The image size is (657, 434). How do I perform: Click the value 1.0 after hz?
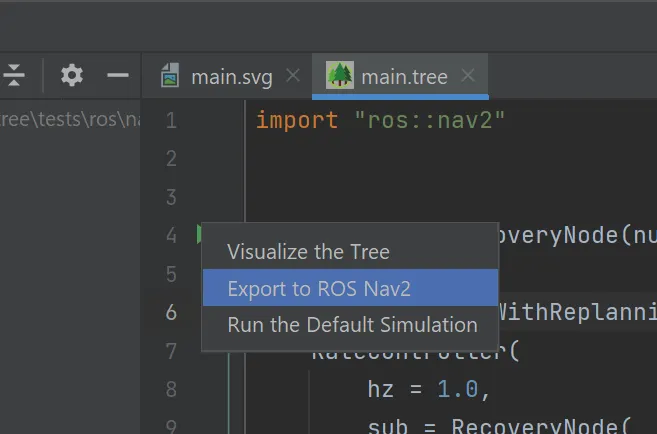click(x=458, y=389)
